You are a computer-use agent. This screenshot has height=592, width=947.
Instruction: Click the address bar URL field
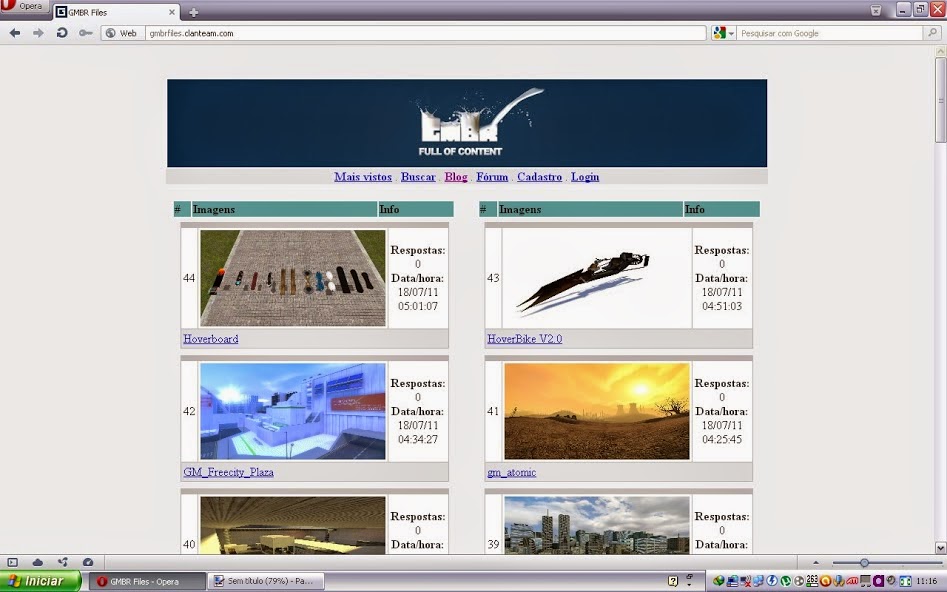click(x=420, y=33)
